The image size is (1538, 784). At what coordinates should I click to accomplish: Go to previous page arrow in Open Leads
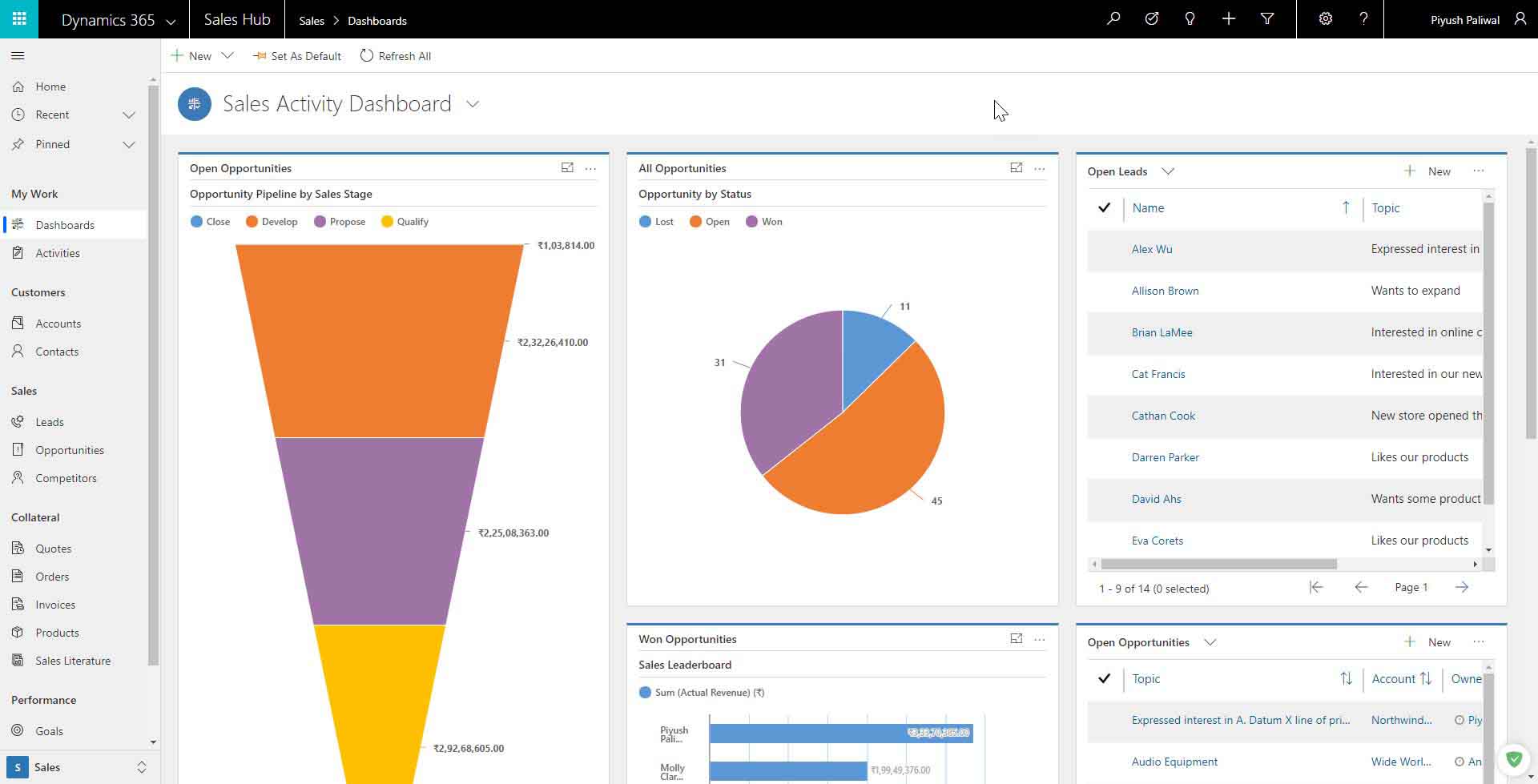click(1361, 587)
